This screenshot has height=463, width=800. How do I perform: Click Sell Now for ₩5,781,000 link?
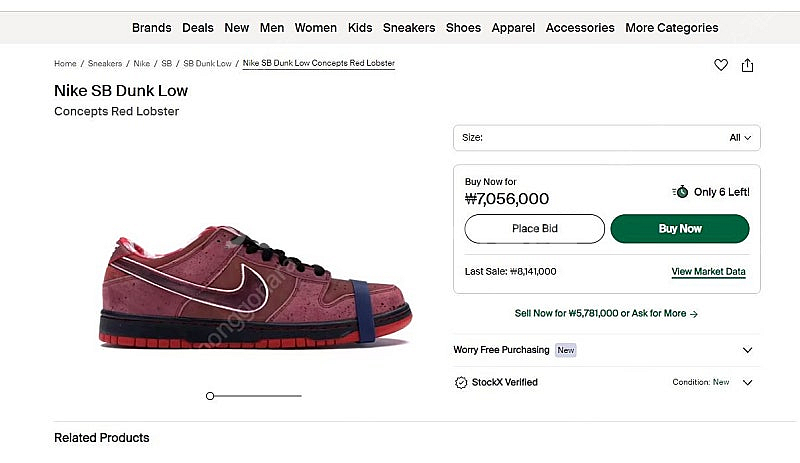pyautogui.click(x=606, y=313)
